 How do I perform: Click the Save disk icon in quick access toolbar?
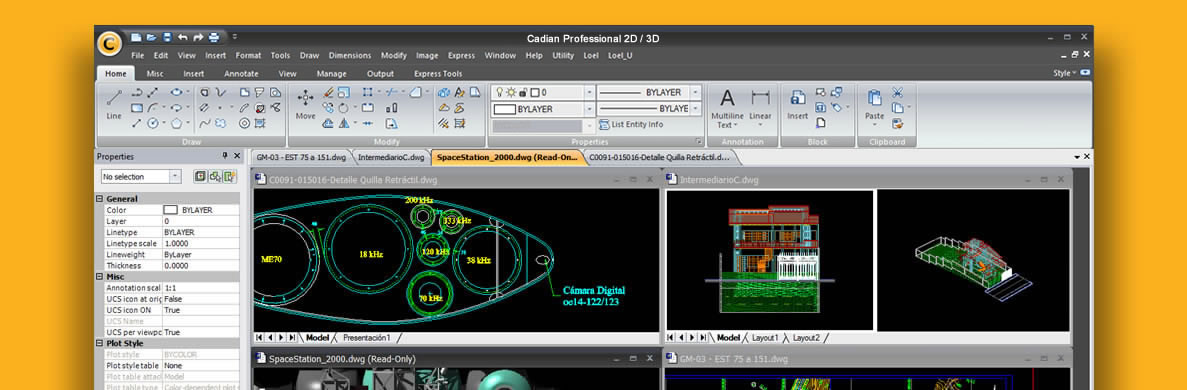point(167,36)
